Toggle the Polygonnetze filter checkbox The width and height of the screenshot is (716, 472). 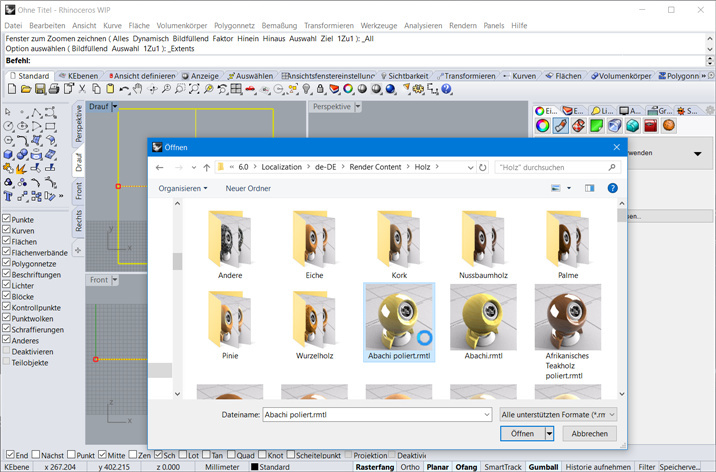(6, 262)
